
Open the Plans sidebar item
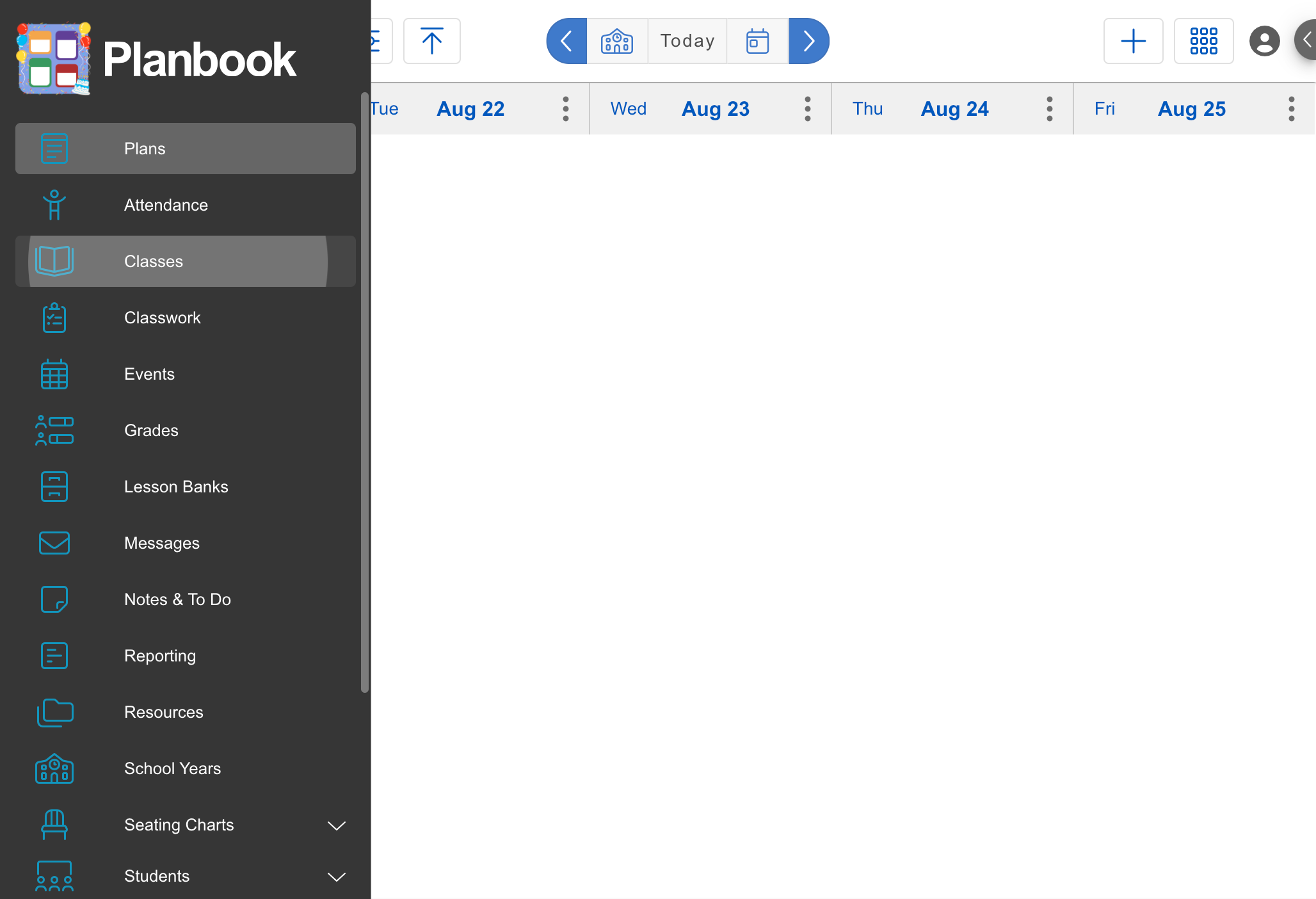(185, 149)
